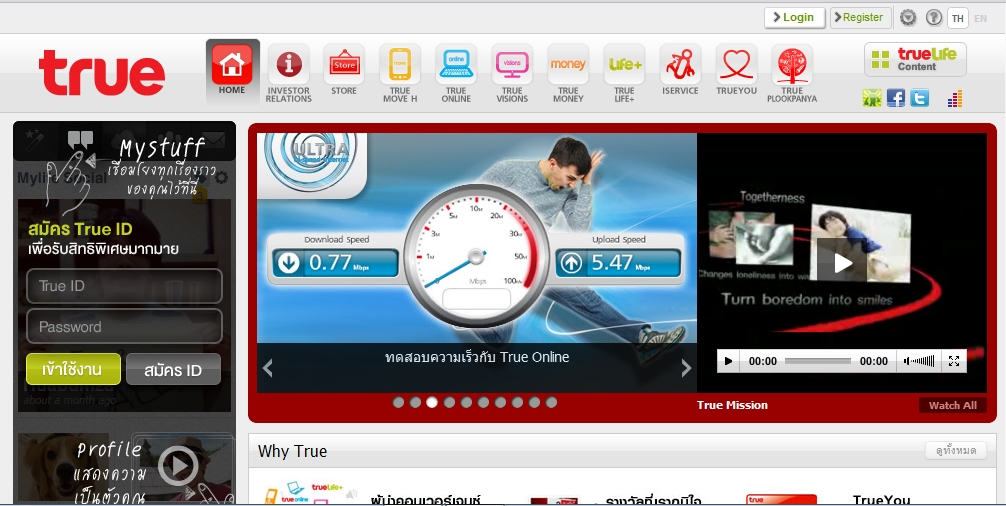Select the first carousel dot

coord(398,402)
